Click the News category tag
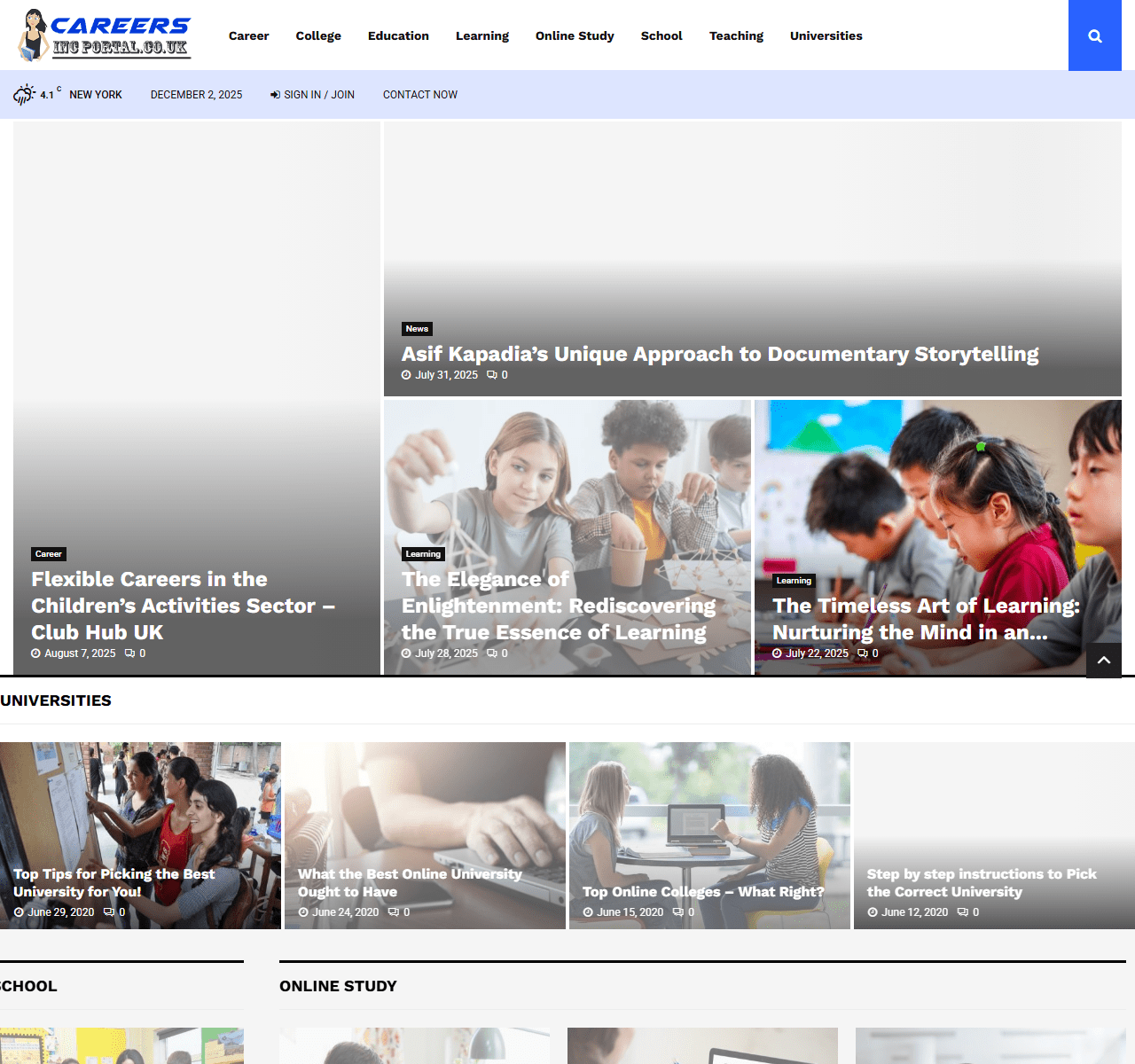The height and width of the screenshot is (1064, 1135). 417,329
